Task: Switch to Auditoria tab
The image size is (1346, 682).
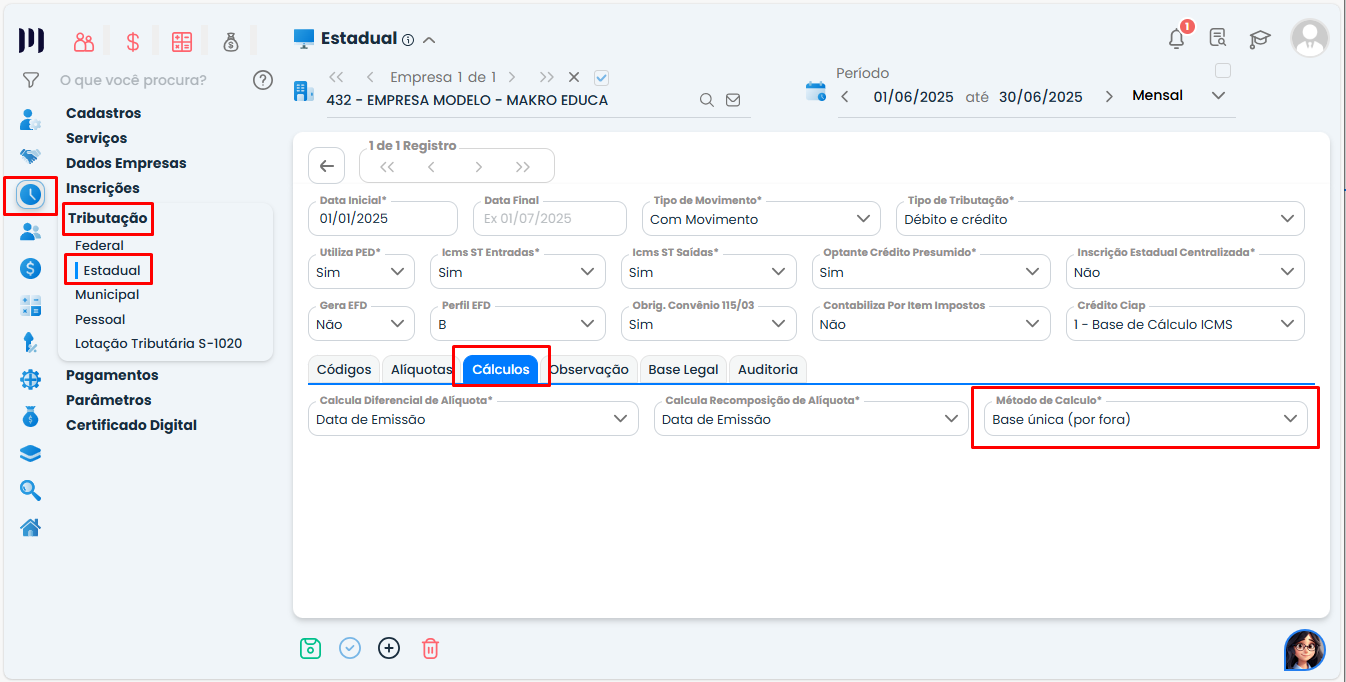Action: click(x=768, y=369)
